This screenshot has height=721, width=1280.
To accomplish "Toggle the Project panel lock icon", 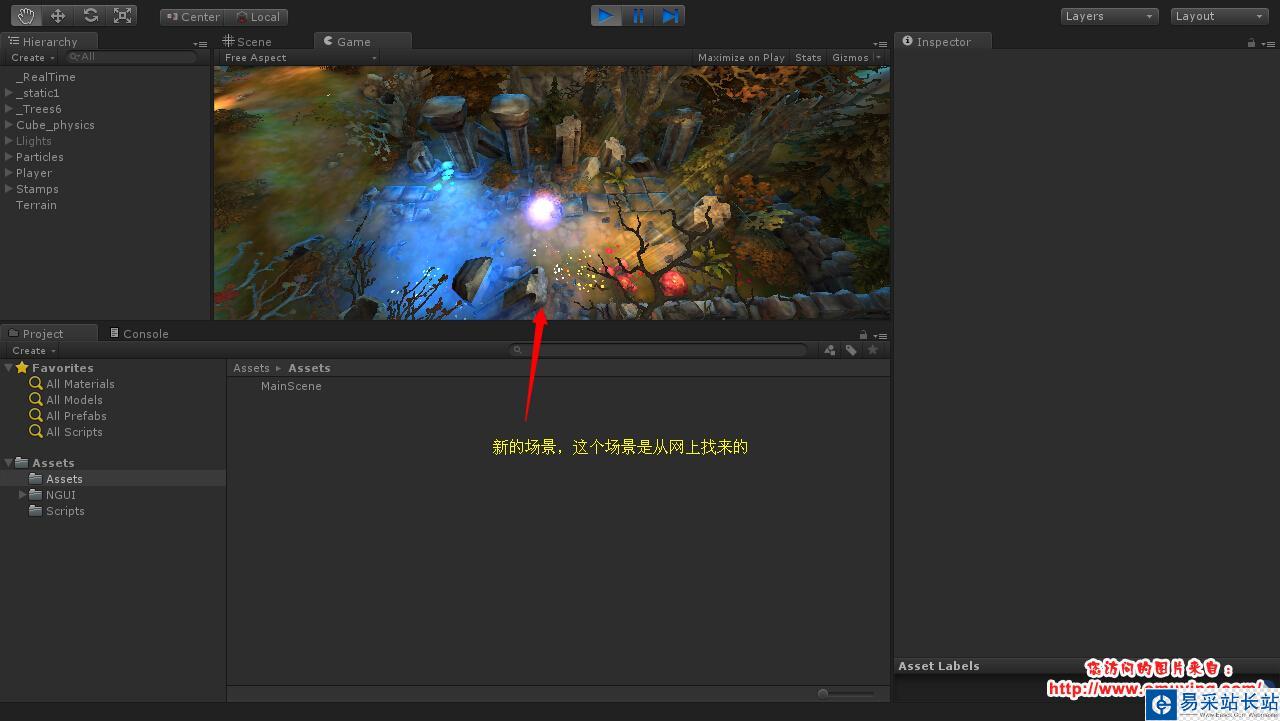I will 863,335.
